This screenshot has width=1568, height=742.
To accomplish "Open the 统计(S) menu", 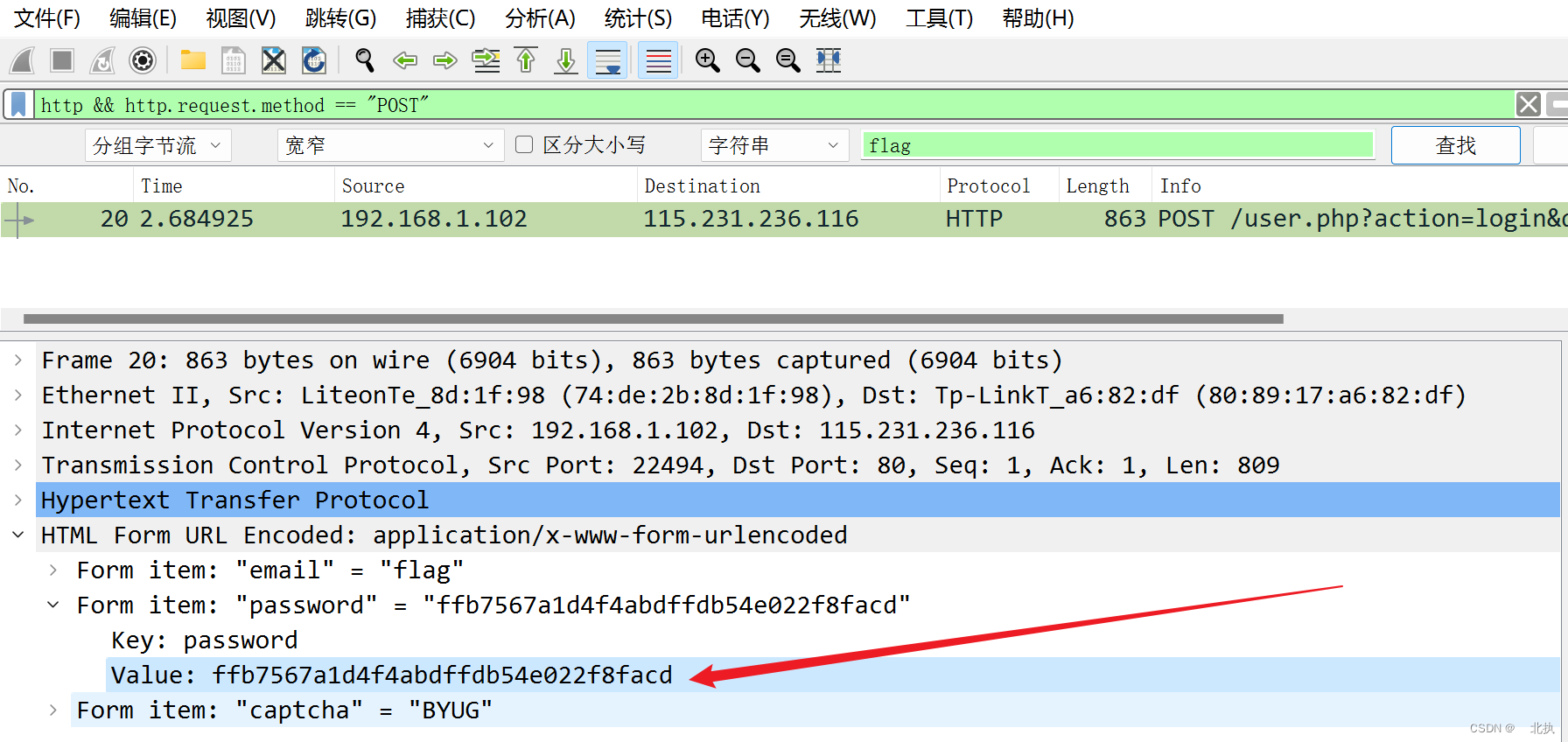I will pos(639,18).
